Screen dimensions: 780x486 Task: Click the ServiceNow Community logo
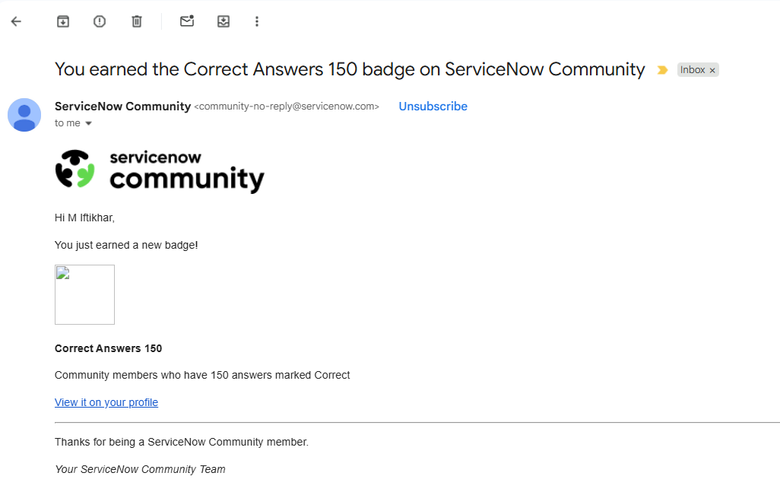pos(159,171)
